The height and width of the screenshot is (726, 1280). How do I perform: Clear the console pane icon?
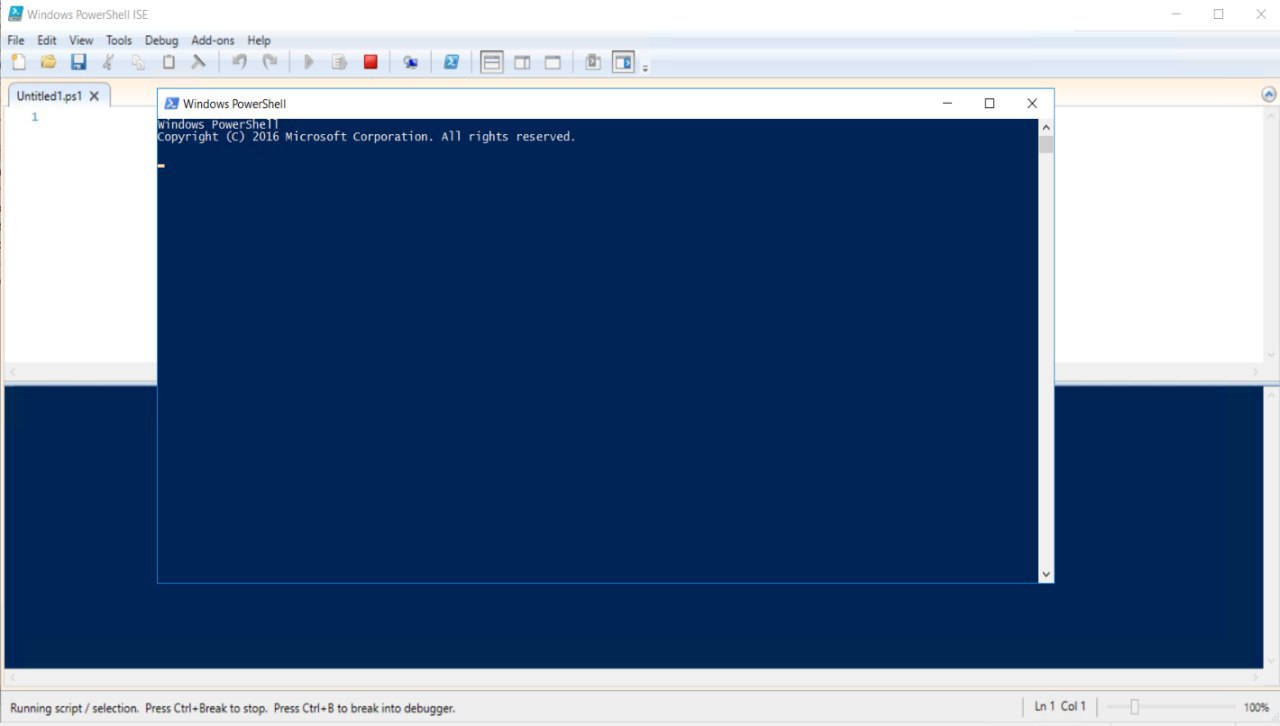click(198, 62)
